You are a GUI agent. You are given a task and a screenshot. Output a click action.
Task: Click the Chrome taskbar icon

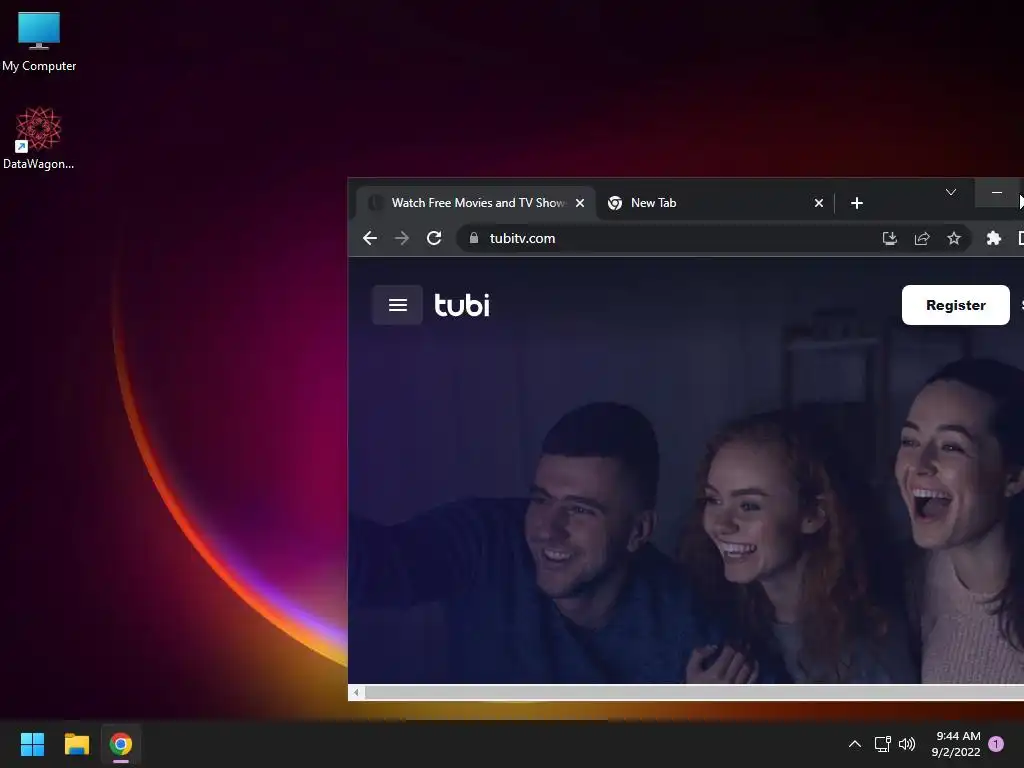121,744
